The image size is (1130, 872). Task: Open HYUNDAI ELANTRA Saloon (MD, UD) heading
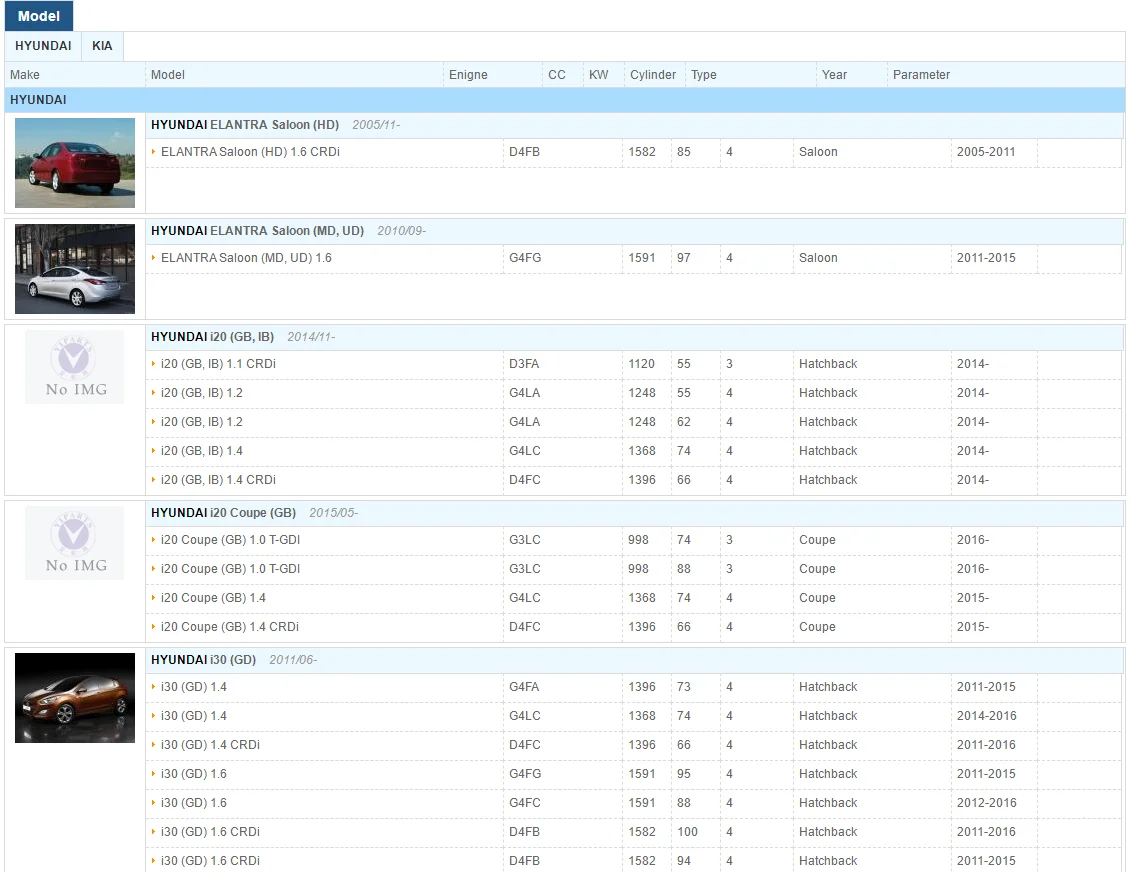[257, 231]
